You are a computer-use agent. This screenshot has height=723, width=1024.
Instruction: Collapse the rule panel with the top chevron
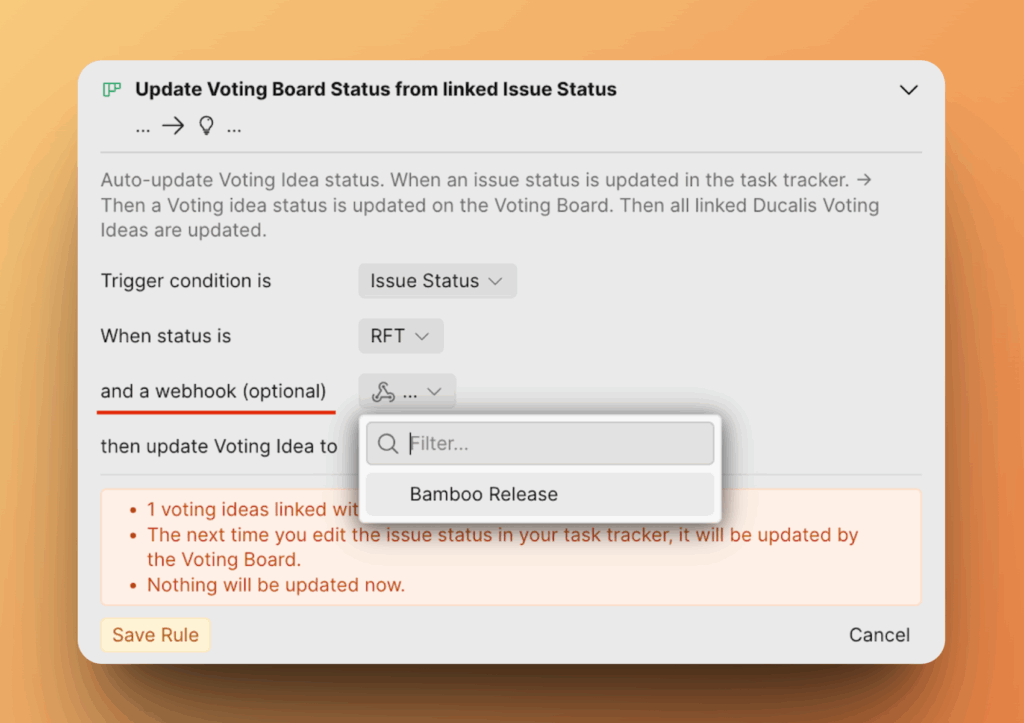pyautogui.click(x=908, y=90)
